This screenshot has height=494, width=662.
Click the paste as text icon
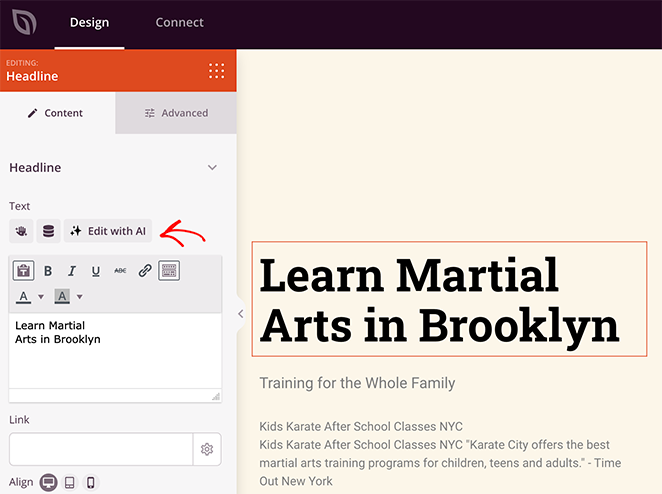point(23,271)
